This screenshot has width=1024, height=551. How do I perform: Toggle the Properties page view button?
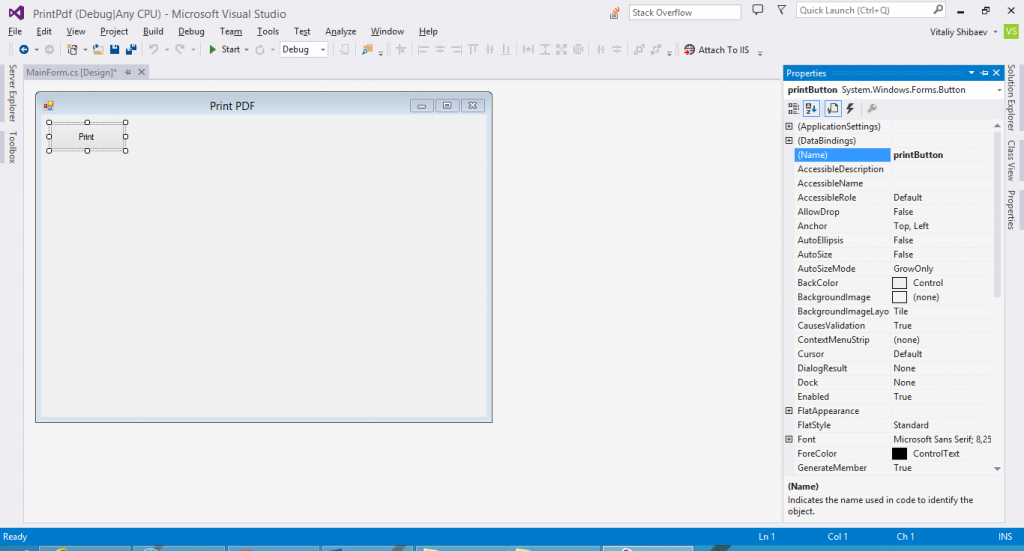[833, 109]
